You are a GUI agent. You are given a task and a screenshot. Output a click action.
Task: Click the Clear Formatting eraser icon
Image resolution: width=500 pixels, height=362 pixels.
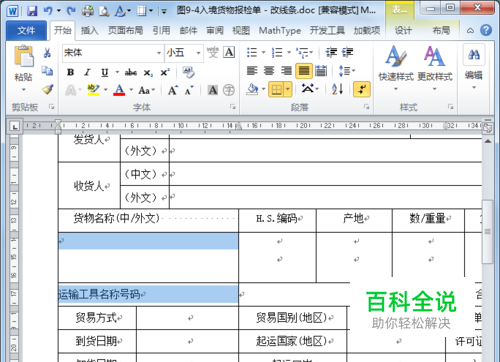[x=188, y=72]
